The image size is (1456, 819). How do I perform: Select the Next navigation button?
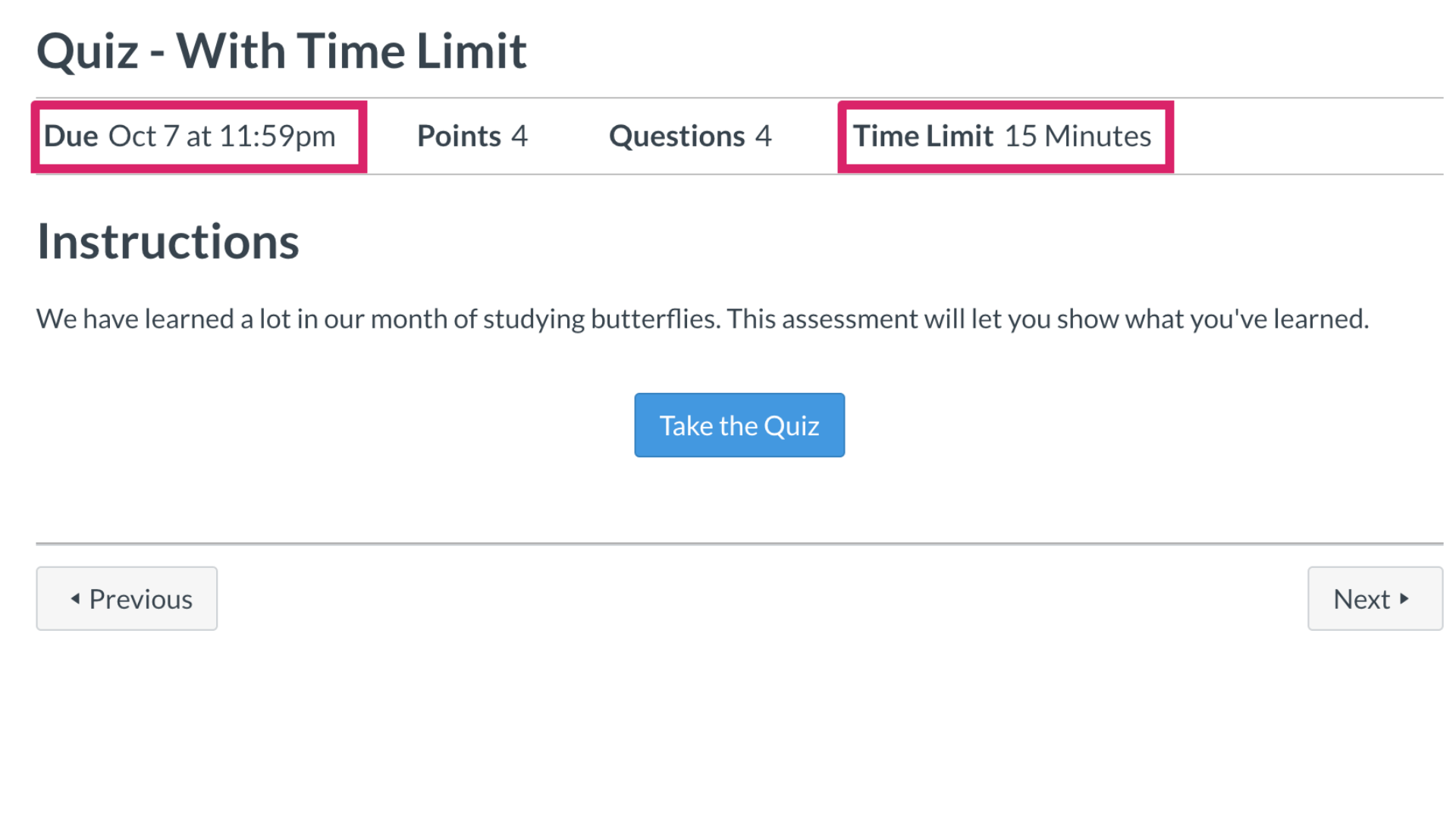tap(1374, 598)
